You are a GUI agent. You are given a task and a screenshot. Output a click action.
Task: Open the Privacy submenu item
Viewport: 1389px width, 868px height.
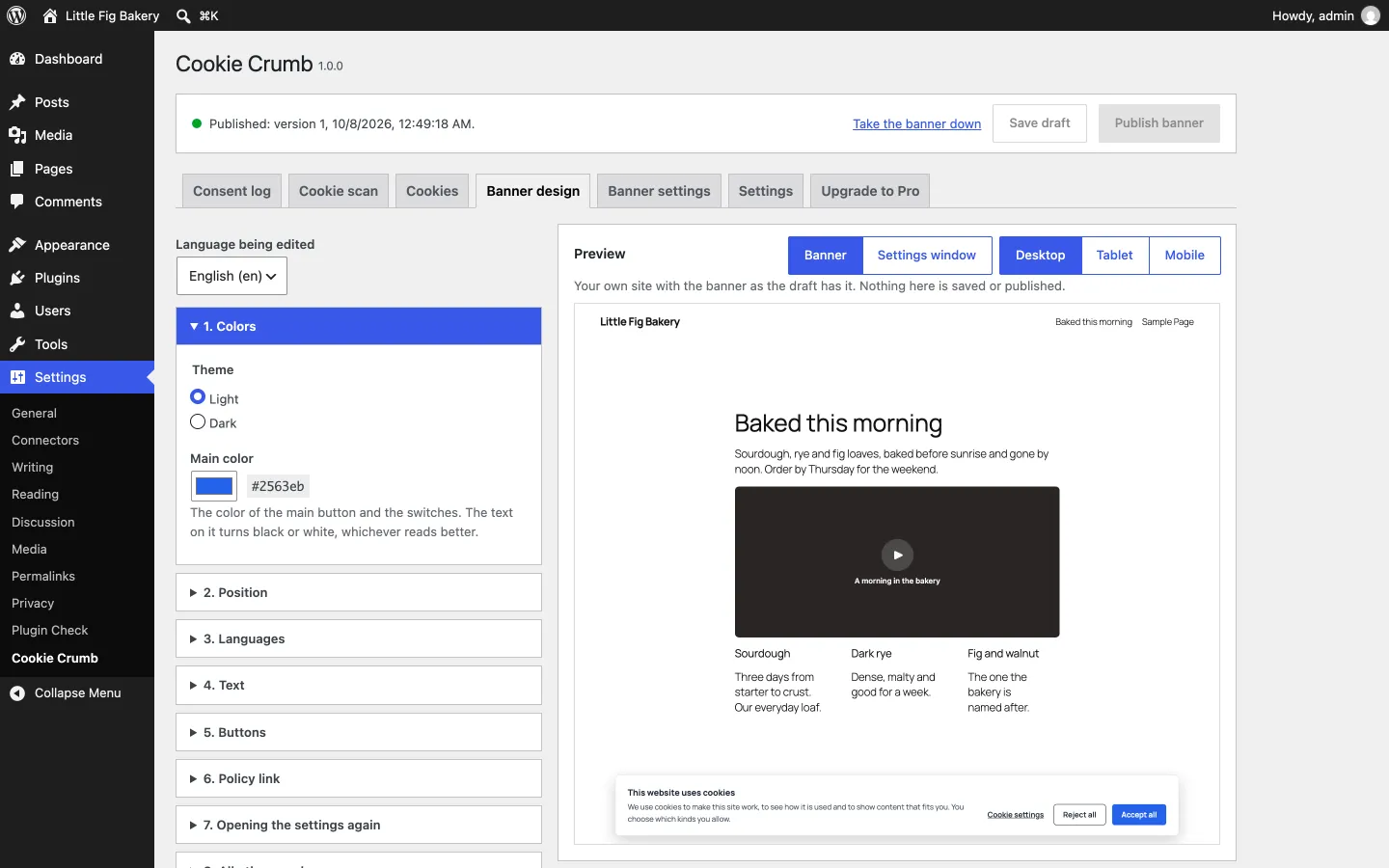pyautogui.click(x=33, y=603)
